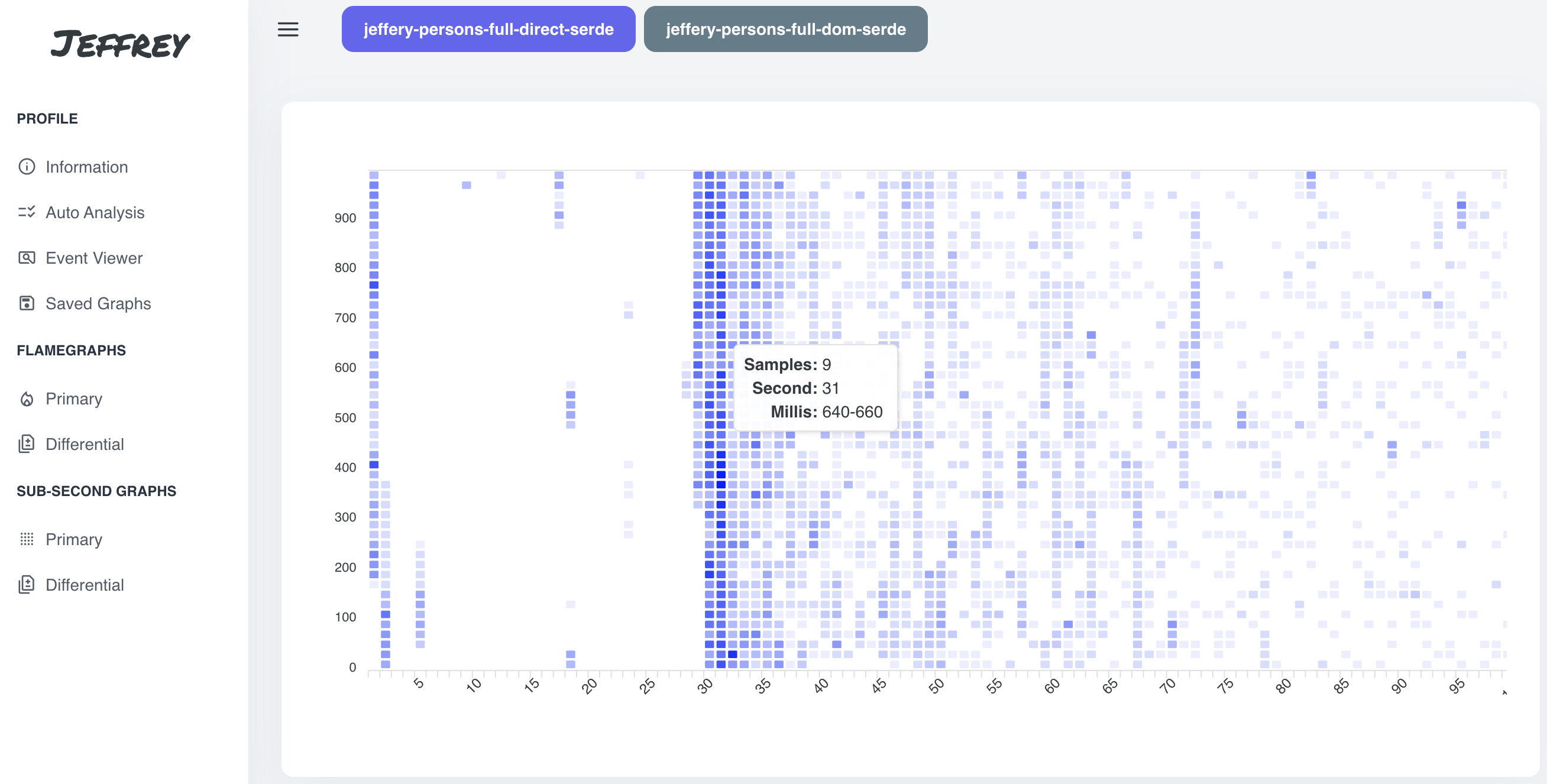This screenshot has height=784, width=1547.
Task: Click the hamburger menu icon
Action: 287,30
